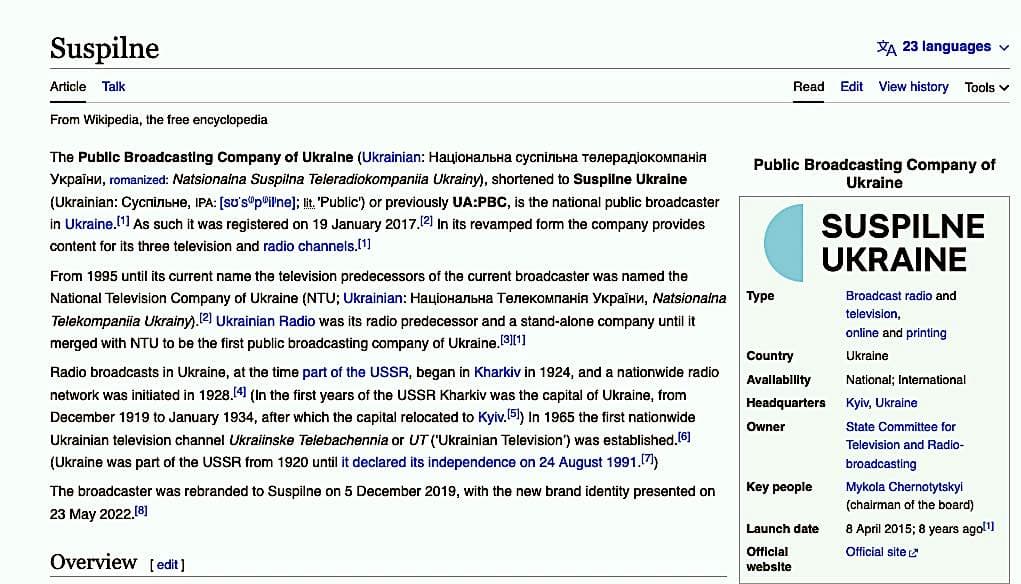
Task: Click the 'From Wikipedia, the free encyclopedia' tagline
Action: pyautogui.click(x=159, y=120)
